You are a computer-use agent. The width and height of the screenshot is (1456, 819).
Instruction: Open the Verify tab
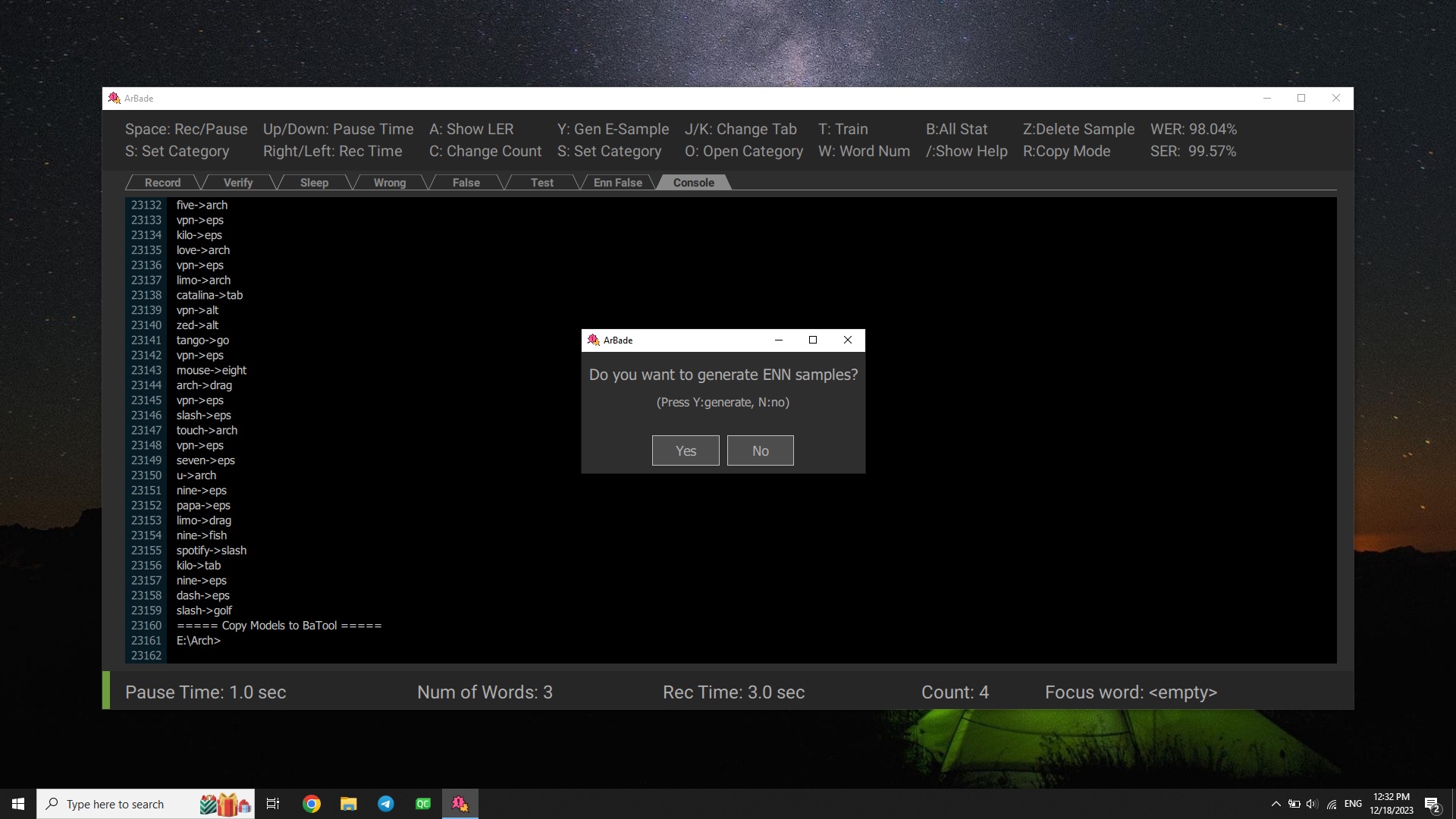coord(238,183)
